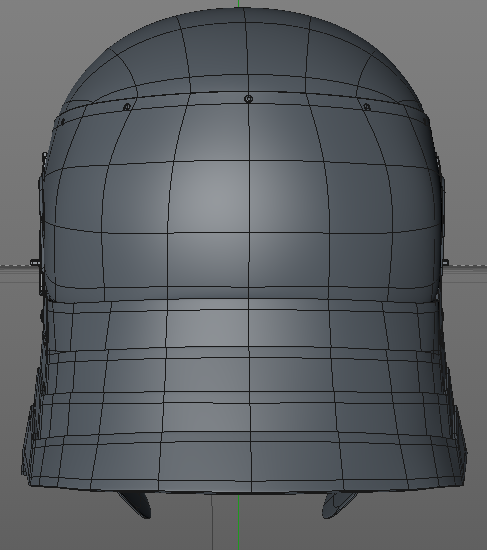Click the green axis line below the helmet

(238, 523)
